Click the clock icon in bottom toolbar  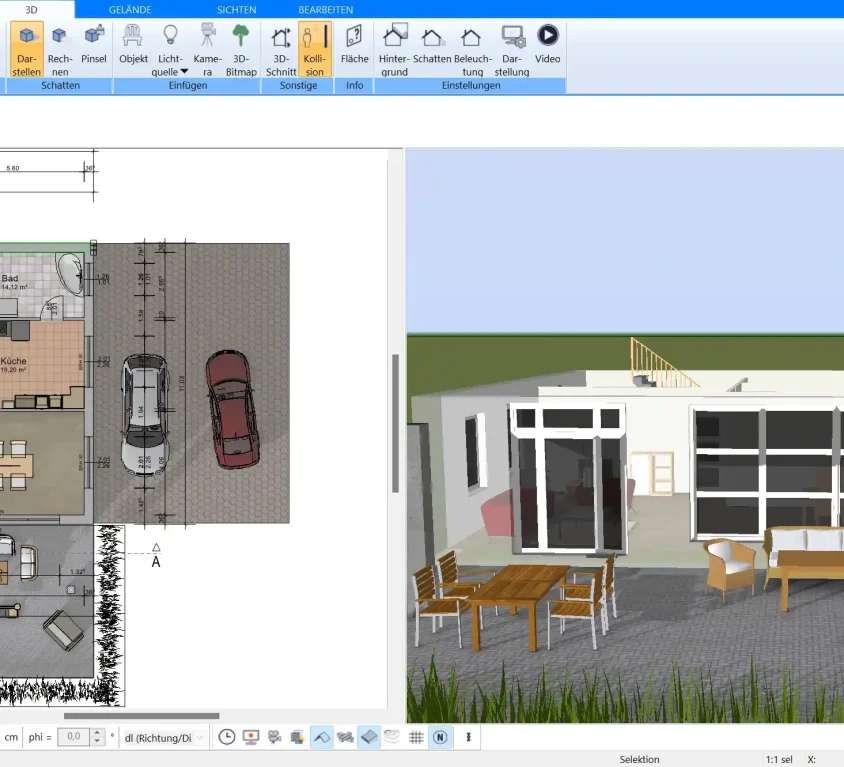coord(227,737)
